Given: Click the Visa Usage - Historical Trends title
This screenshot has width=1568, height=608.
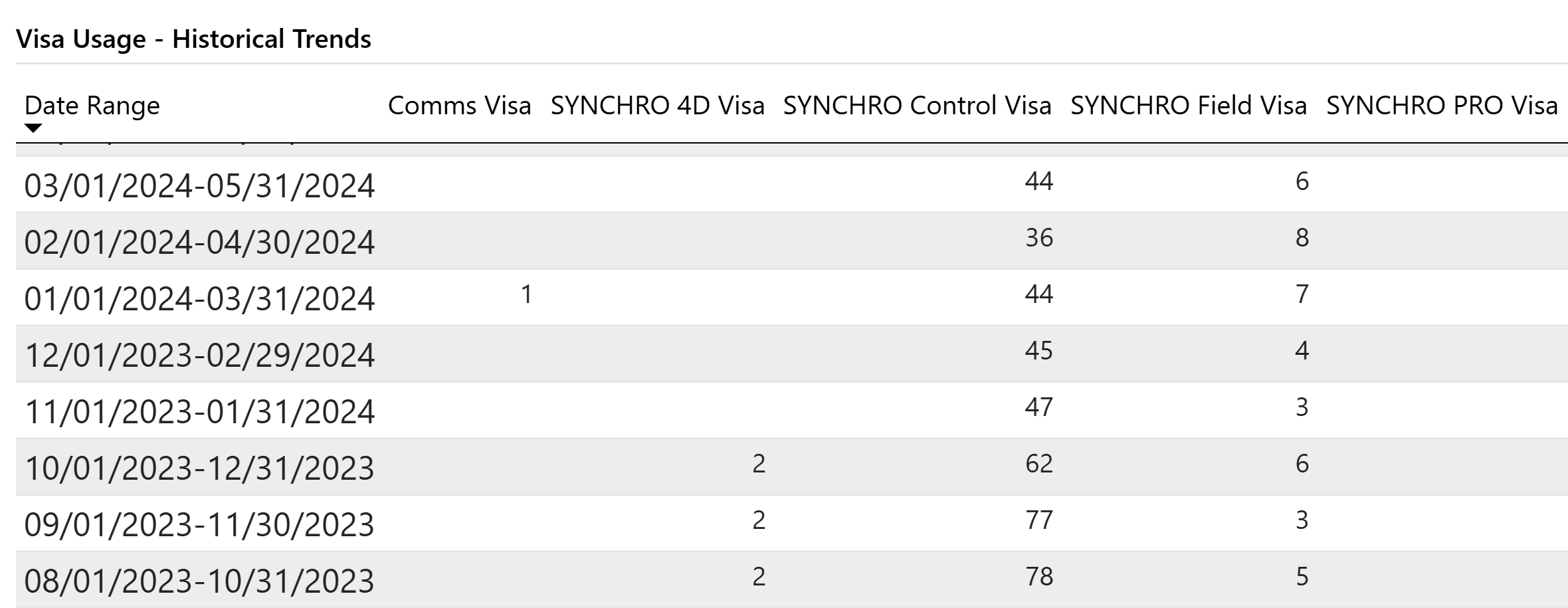Looking at the screenshot, I should [193, 39].
